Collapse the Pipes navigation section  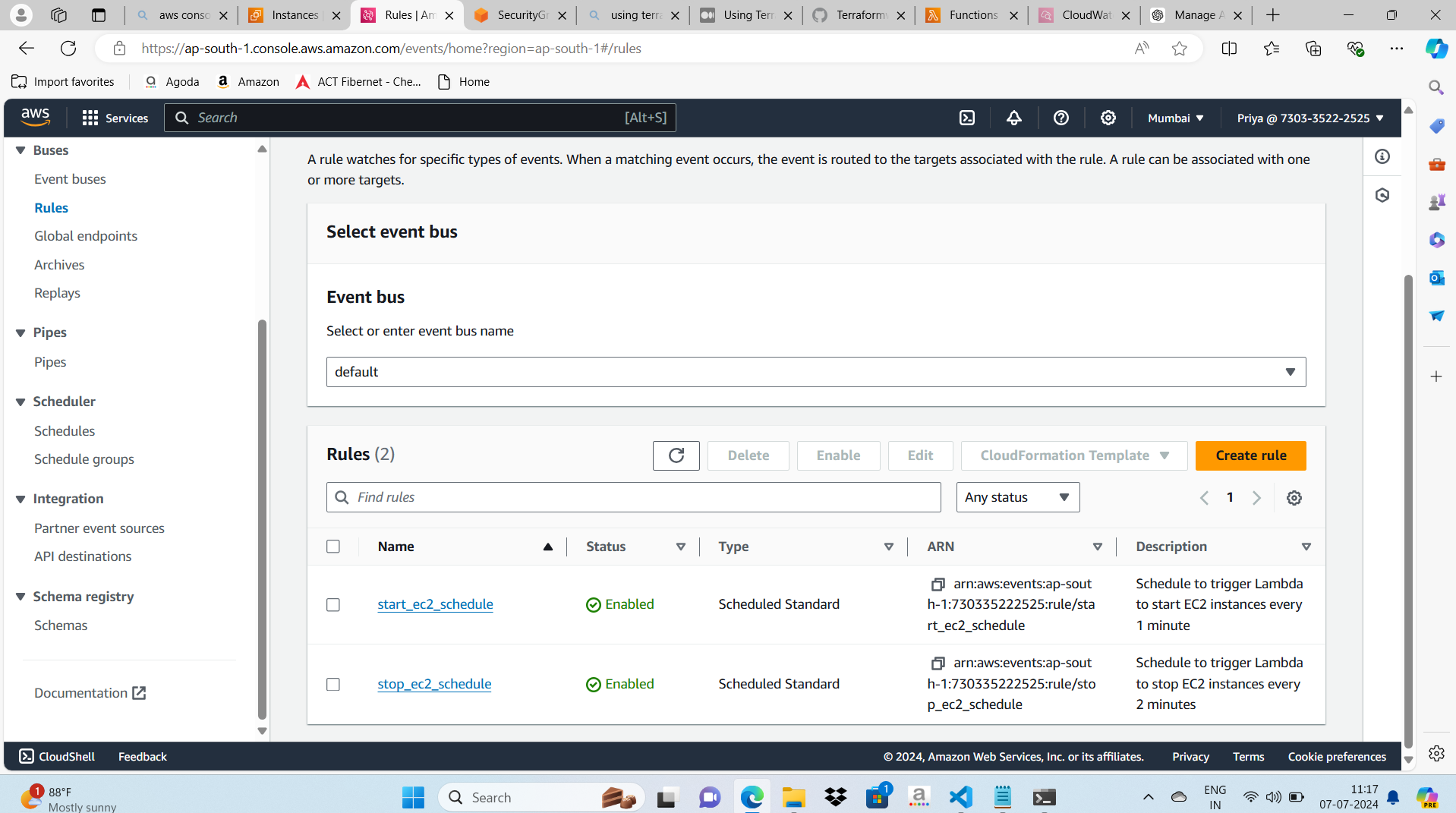coord(20,332)
